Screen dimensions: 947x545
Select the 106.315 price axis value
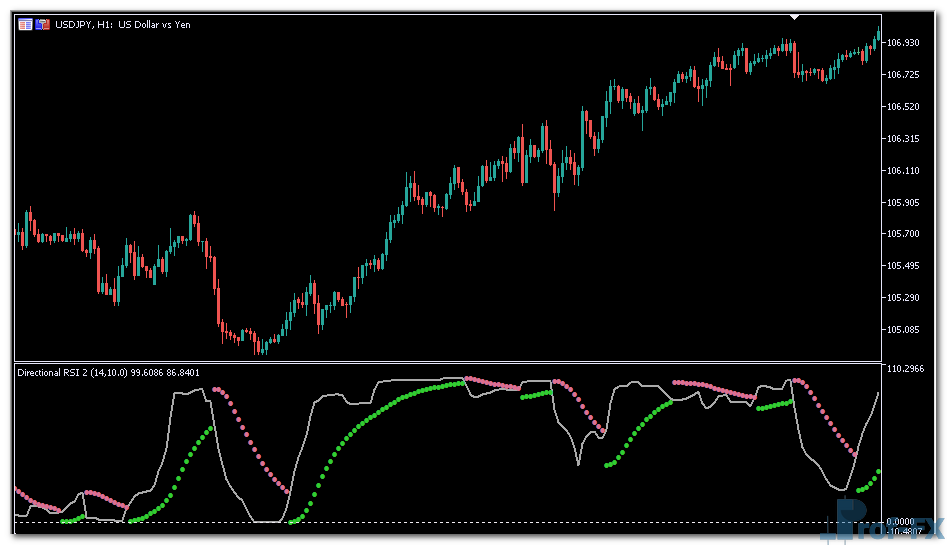point(902,139)
